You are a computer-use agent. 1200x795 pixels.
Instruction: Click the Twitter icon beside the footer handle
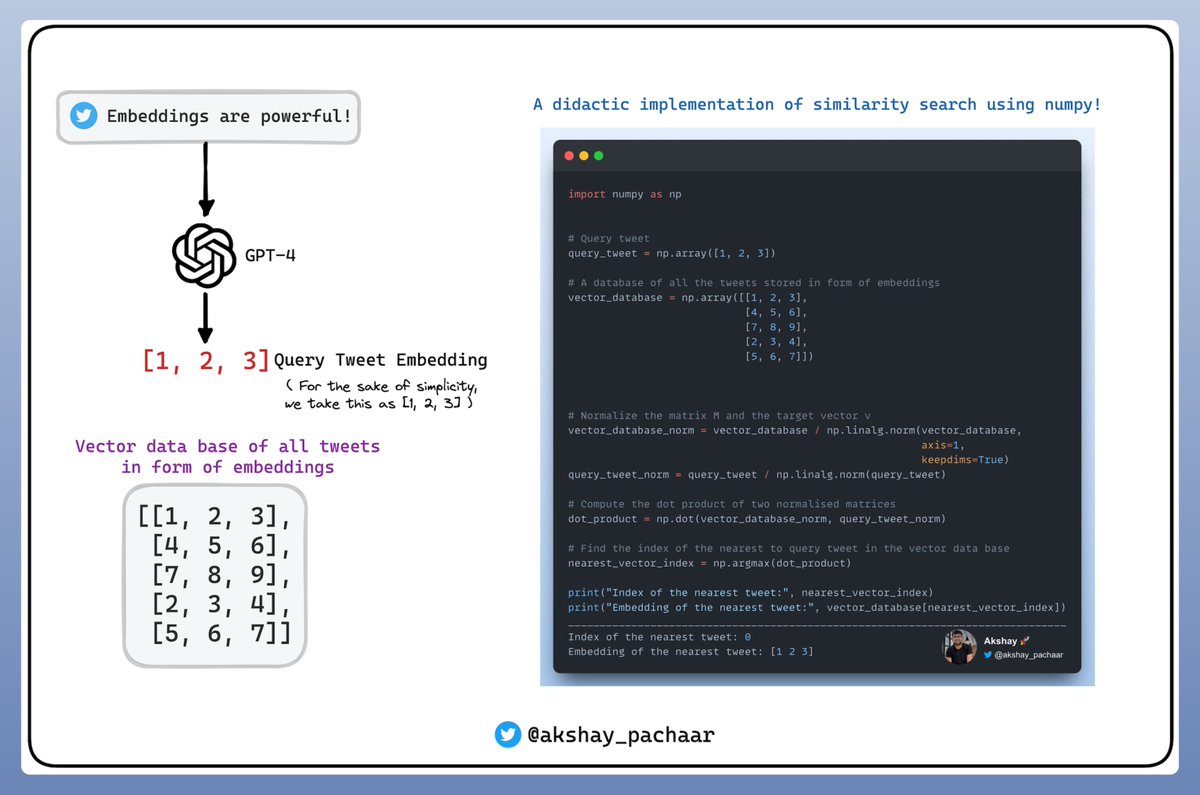click(508, 734)
